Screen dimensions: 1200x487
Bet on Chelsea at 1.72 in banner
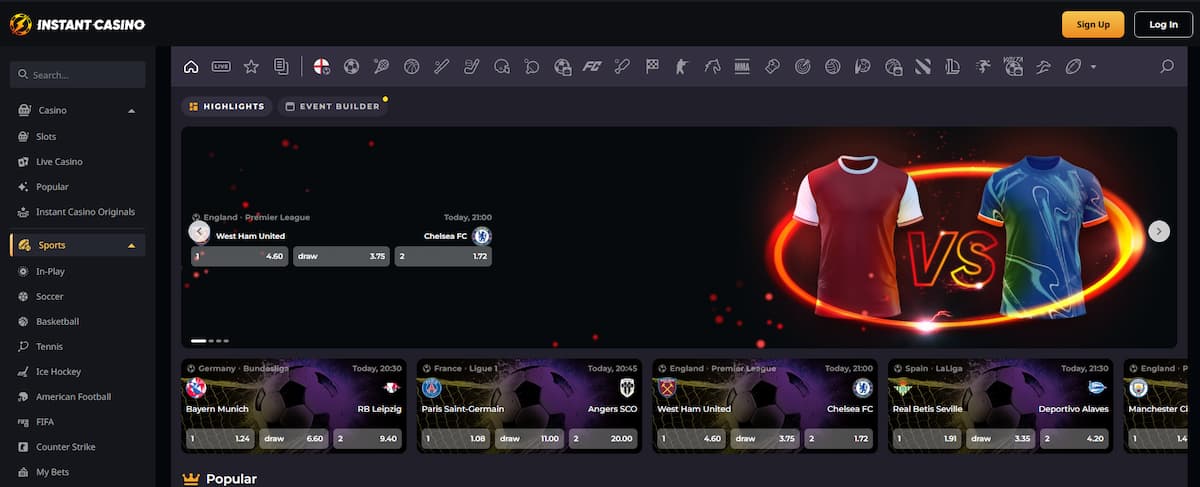[443, 256]
